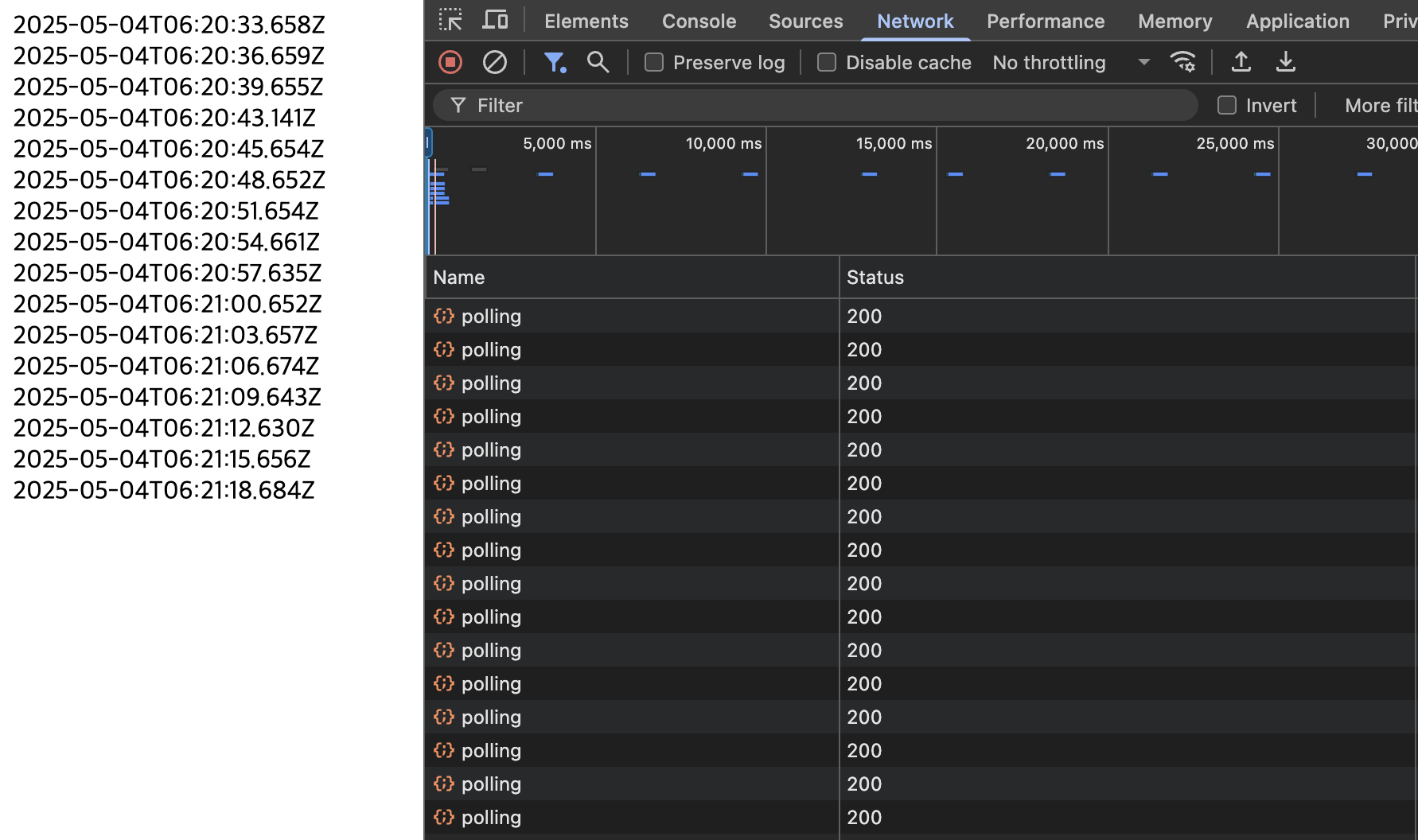Viewport: 1418px width, 840px height.
Task: Activate the element inspector picker icon
Action: [x=450, y=20]
